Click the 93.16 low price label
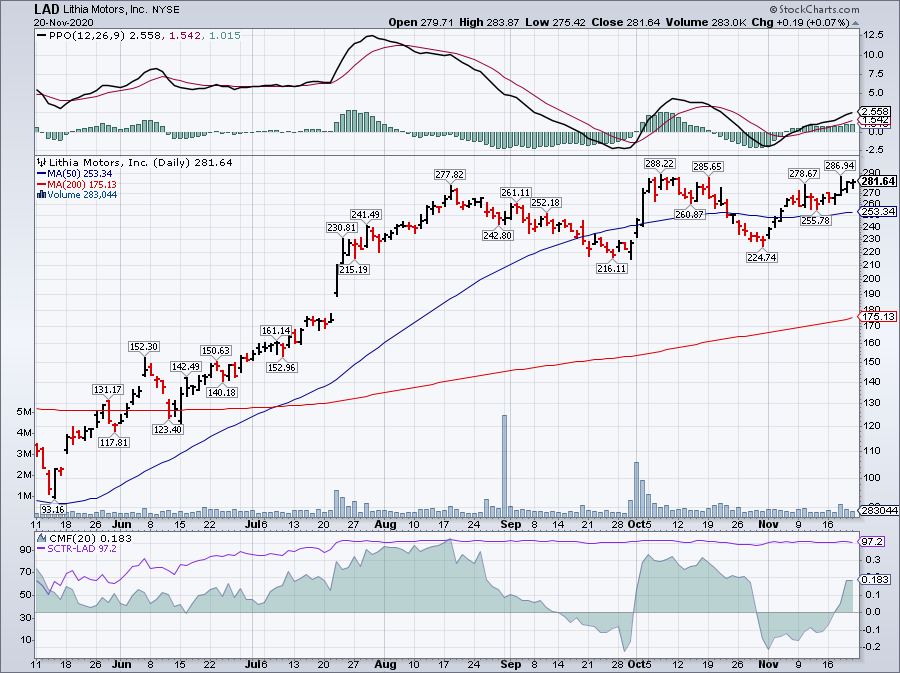The image size is (900, 673). (x=53, y=509)
